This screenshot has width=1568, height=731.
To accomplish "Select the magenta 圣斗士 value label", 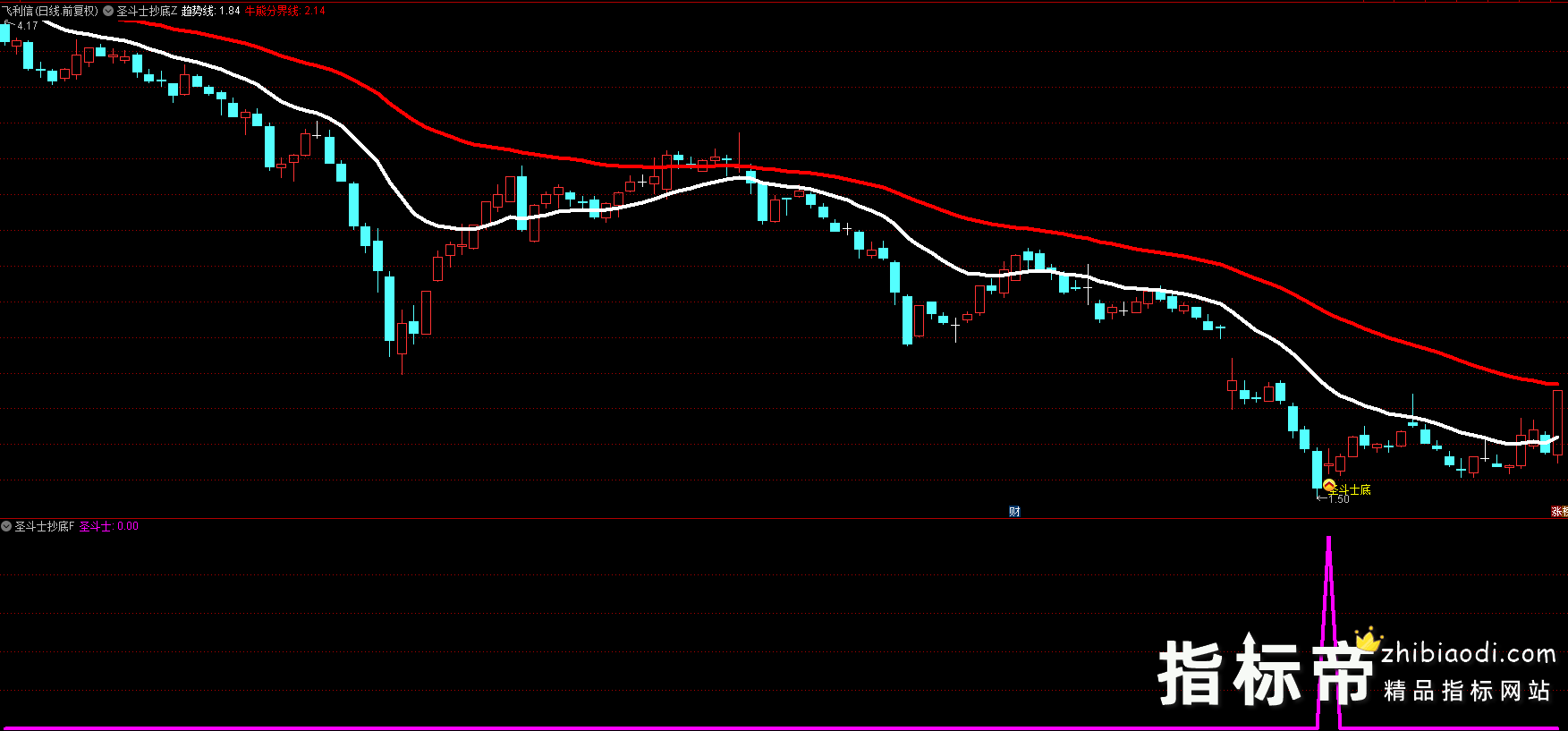I will 108,526.
